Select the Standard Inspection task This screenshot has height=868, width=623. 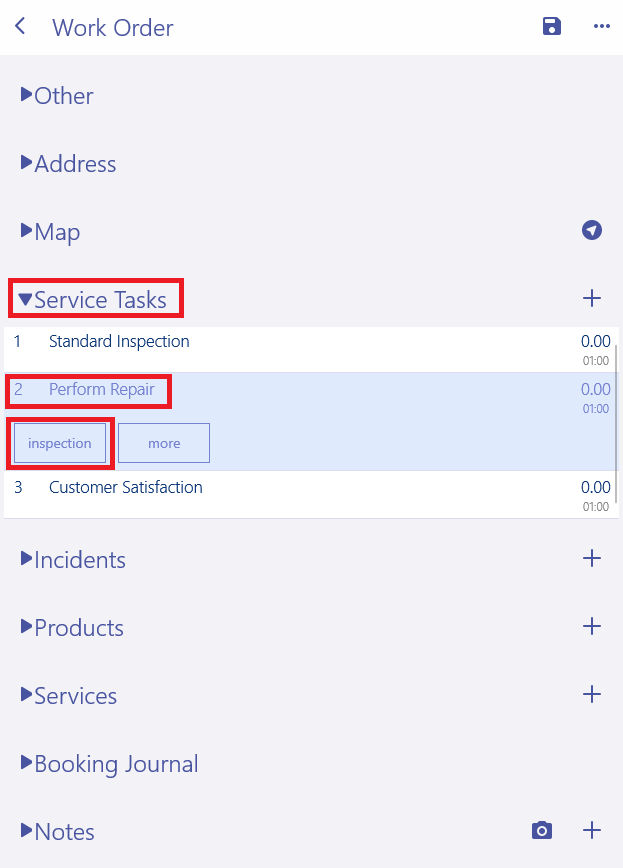[119, 342]
